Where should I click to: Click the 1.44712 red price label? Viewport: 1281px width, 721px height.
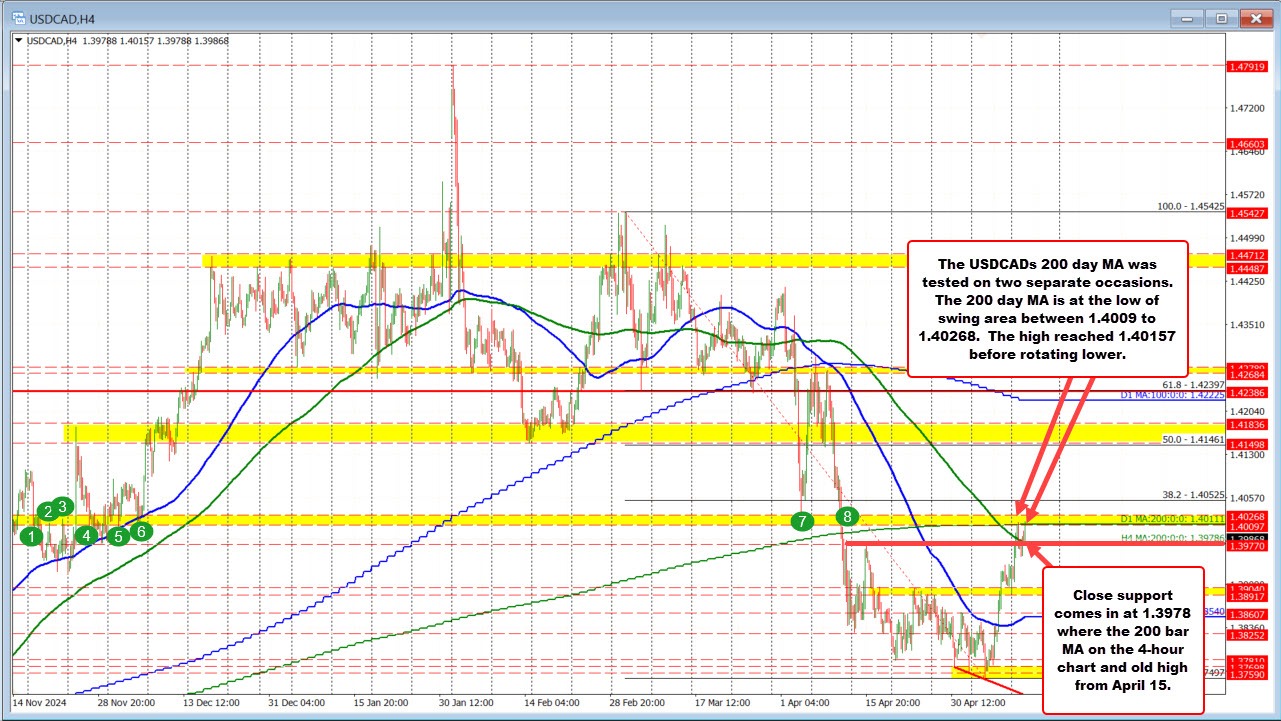click(1247, 256)
